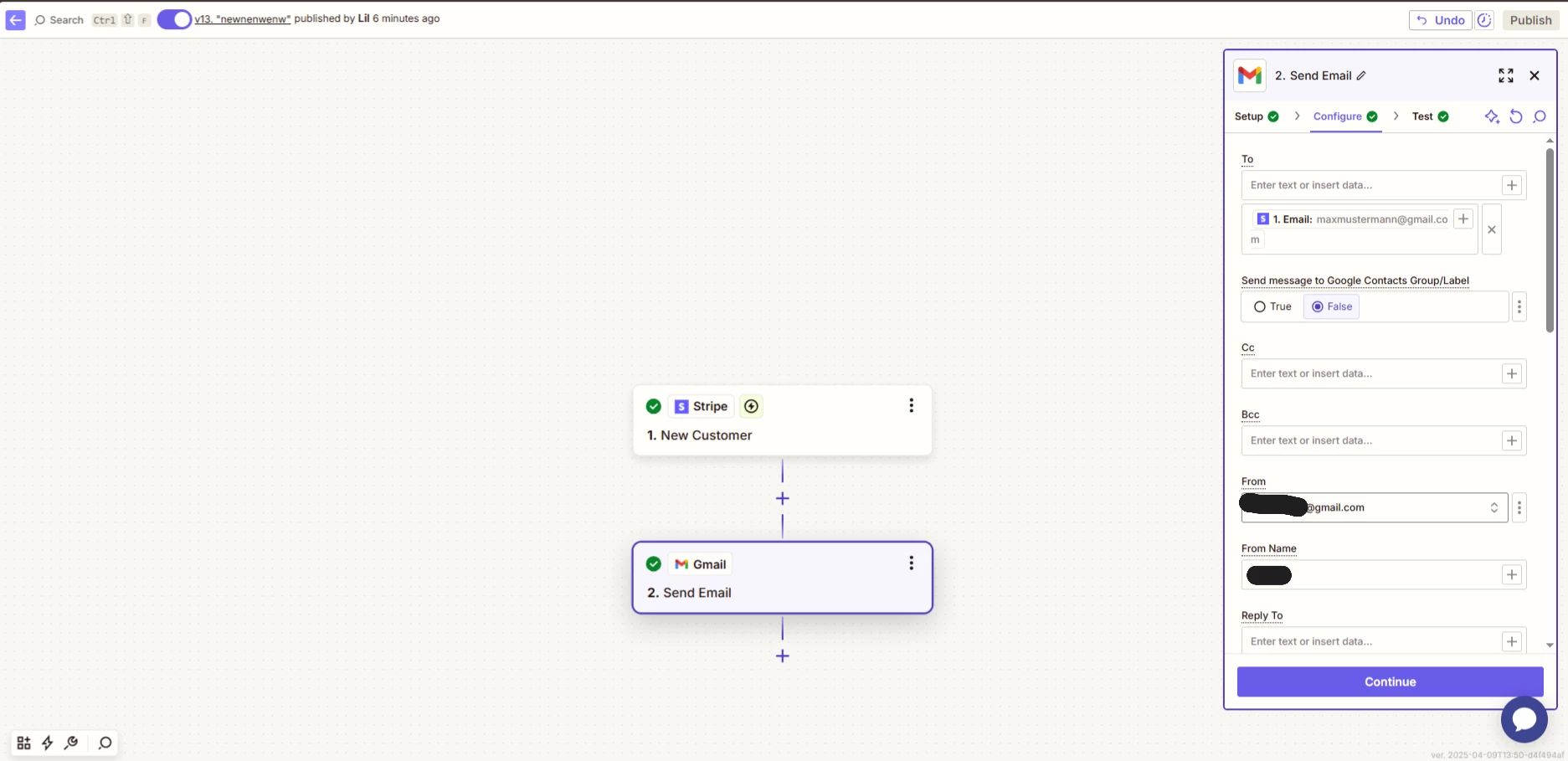Screen dimensions: 1568x761
Task: Select the True radio option
Action: click(1272, 306)
